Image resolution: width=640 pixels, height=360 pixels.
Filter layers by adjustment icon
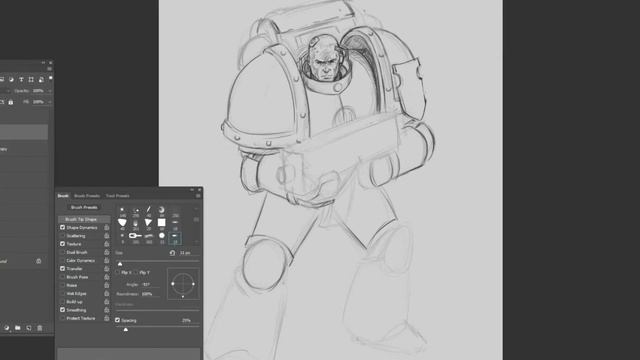pos(11,80)
